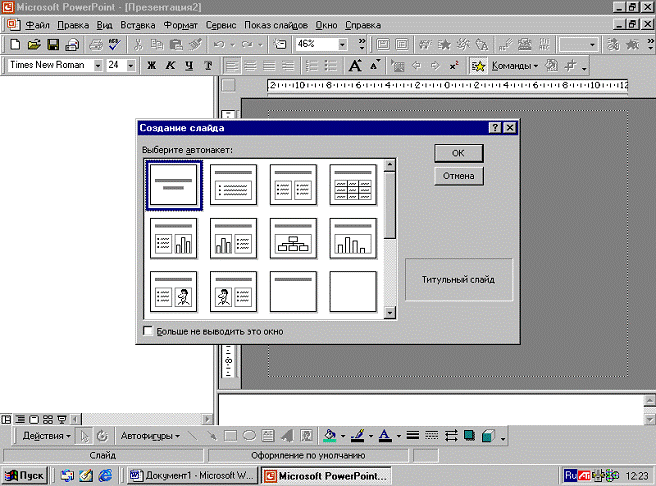Screen dimensions: 656x486
Task: Click the Отмена button
Action: [x=459, y=176]
